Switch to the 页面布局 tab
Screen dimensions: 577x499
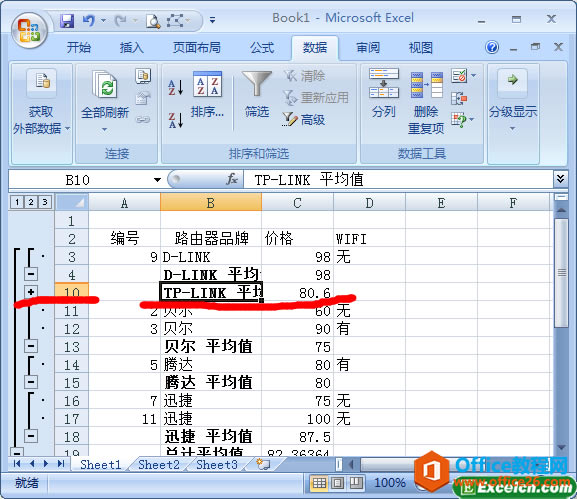click(197, 47)
